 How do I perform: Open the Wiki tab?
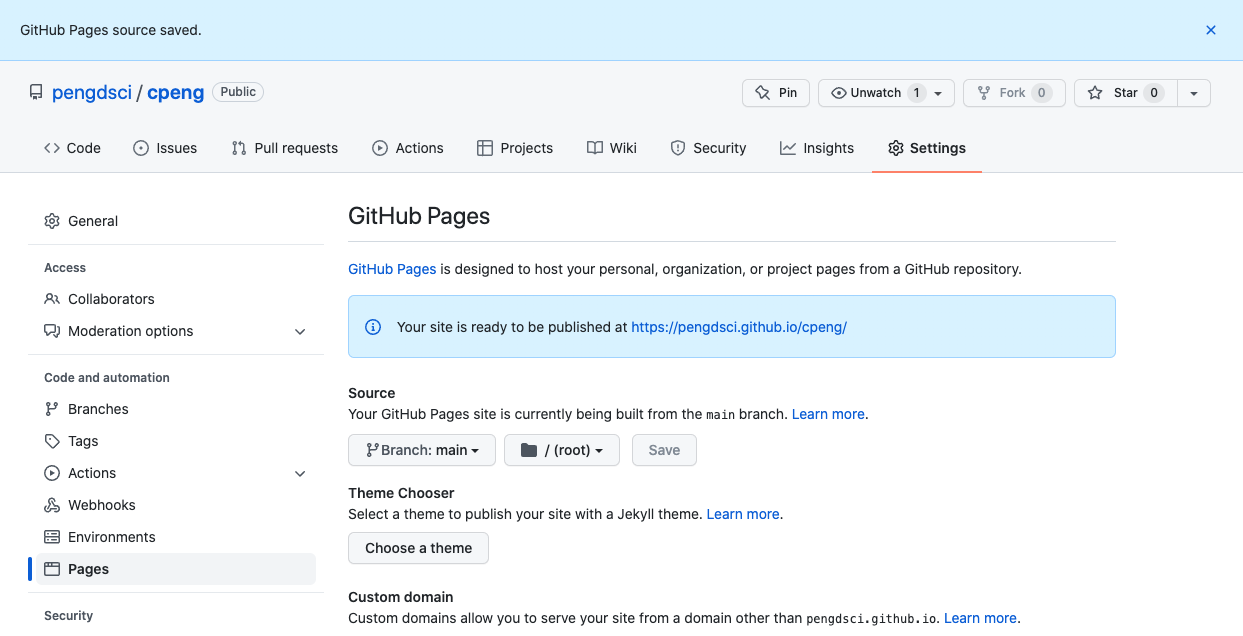point(611,148)
